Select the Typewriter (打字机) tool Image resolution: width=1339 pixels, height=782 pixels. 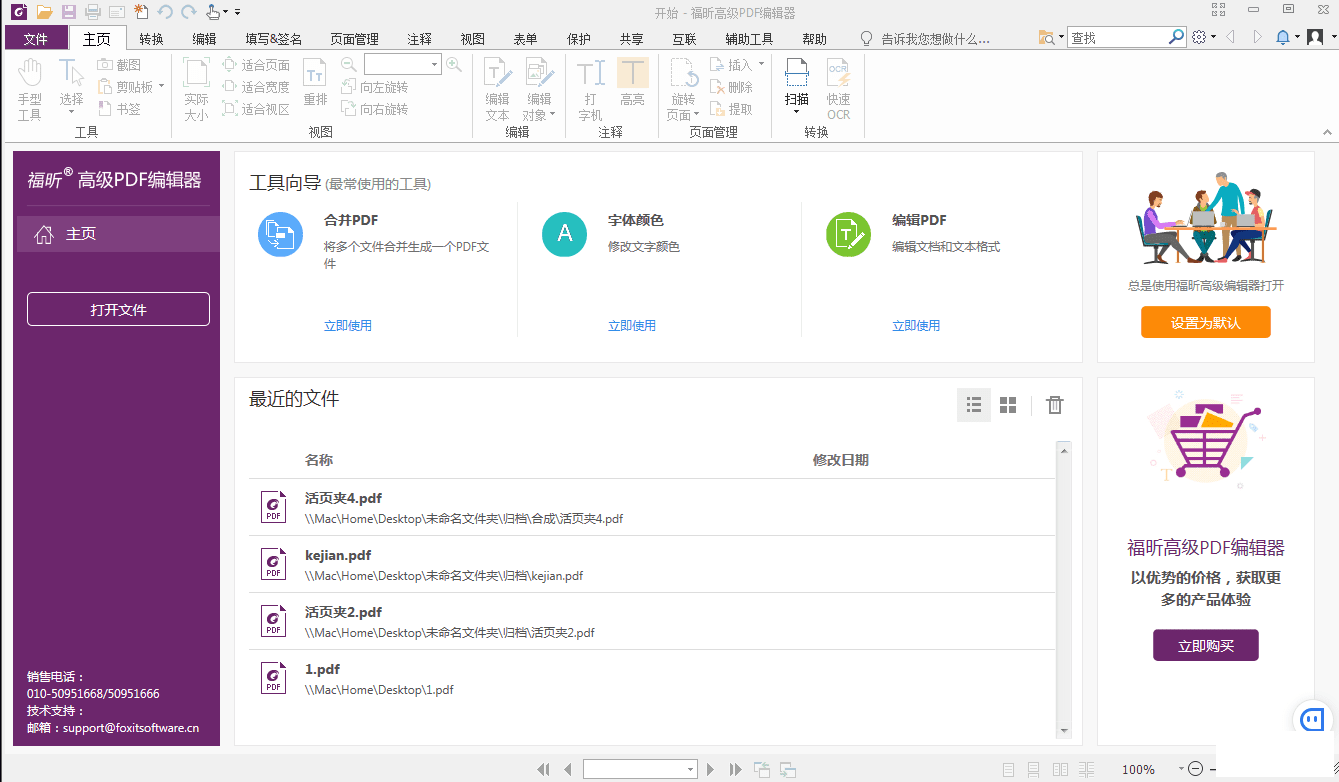point(591,89)
